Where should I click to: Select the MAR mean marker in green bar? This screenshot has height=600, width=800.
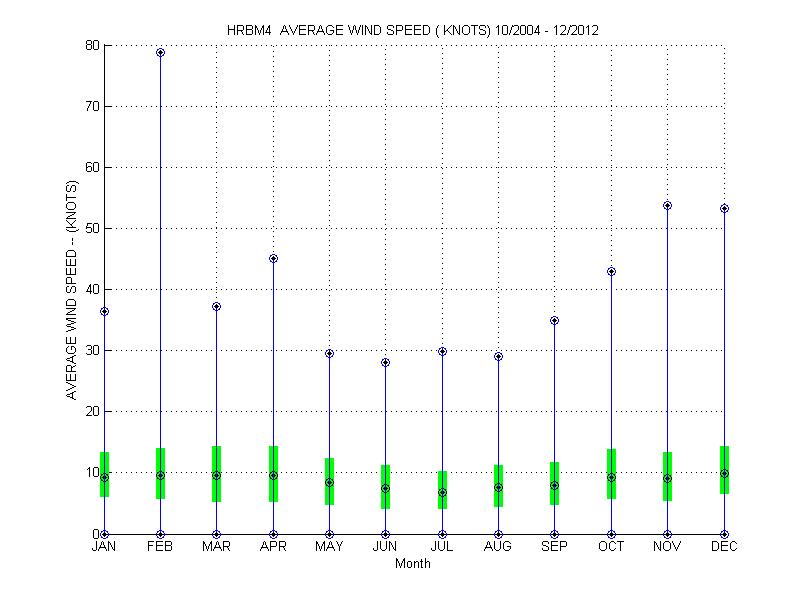(216, 476)
